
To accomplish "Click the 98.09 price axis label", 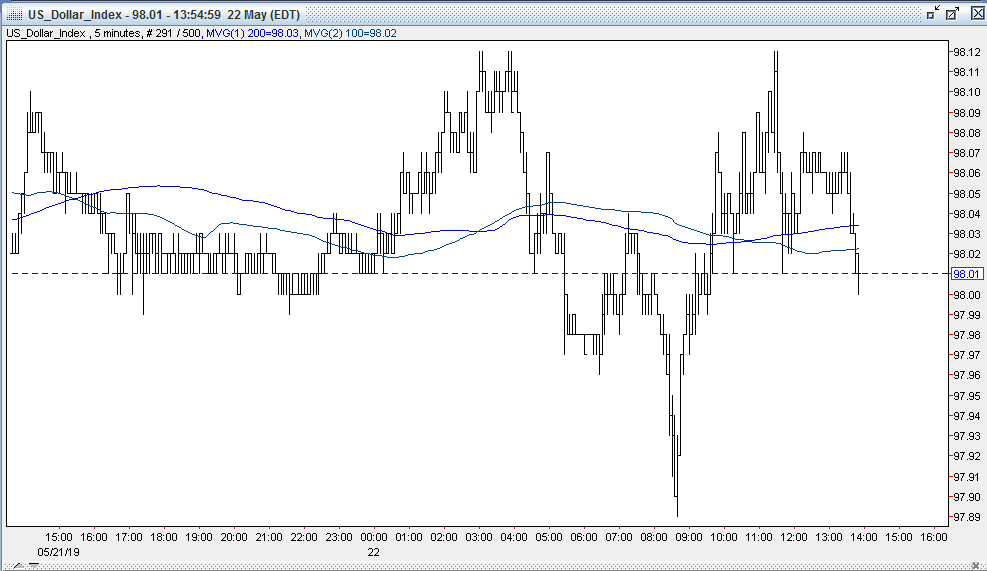I will coord(966,113).
